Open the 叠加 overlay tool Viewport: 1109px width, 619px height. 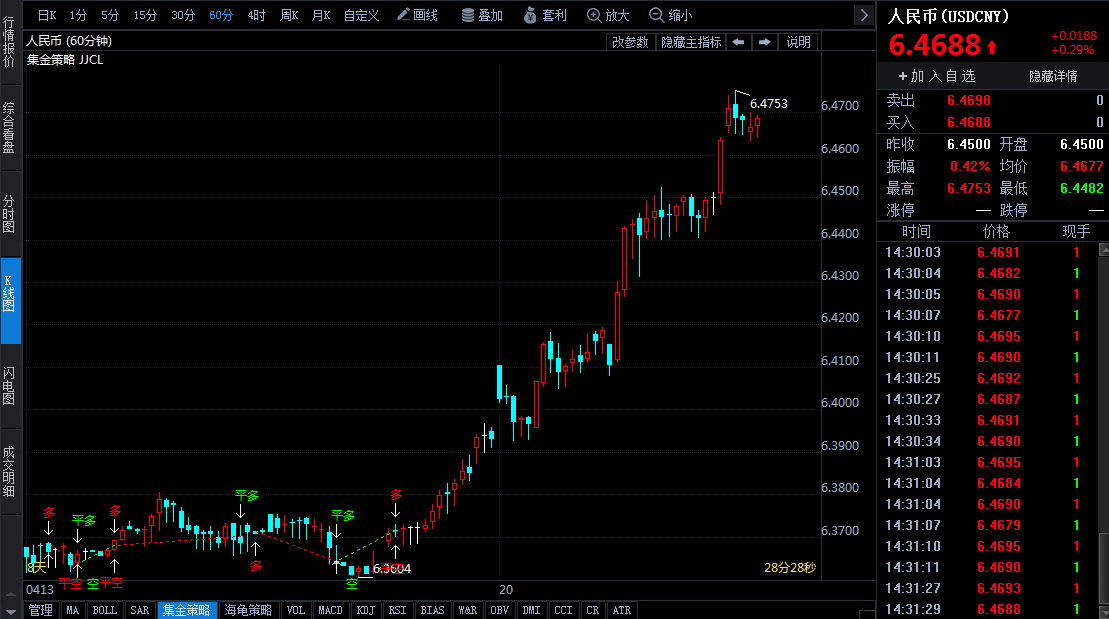point(482,15)
